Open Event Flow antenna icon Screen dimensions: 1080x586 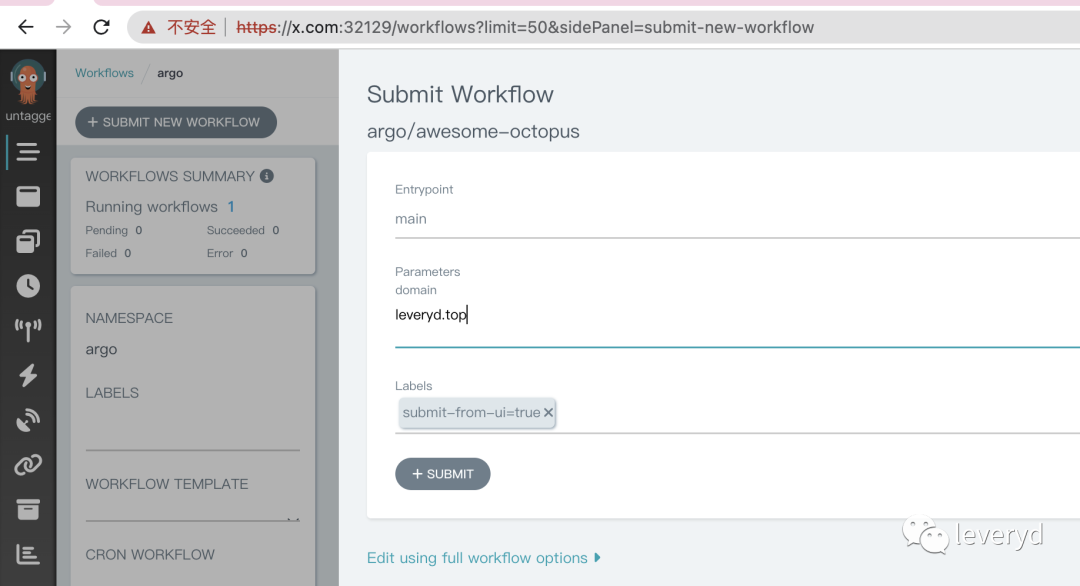coord(28,331)
